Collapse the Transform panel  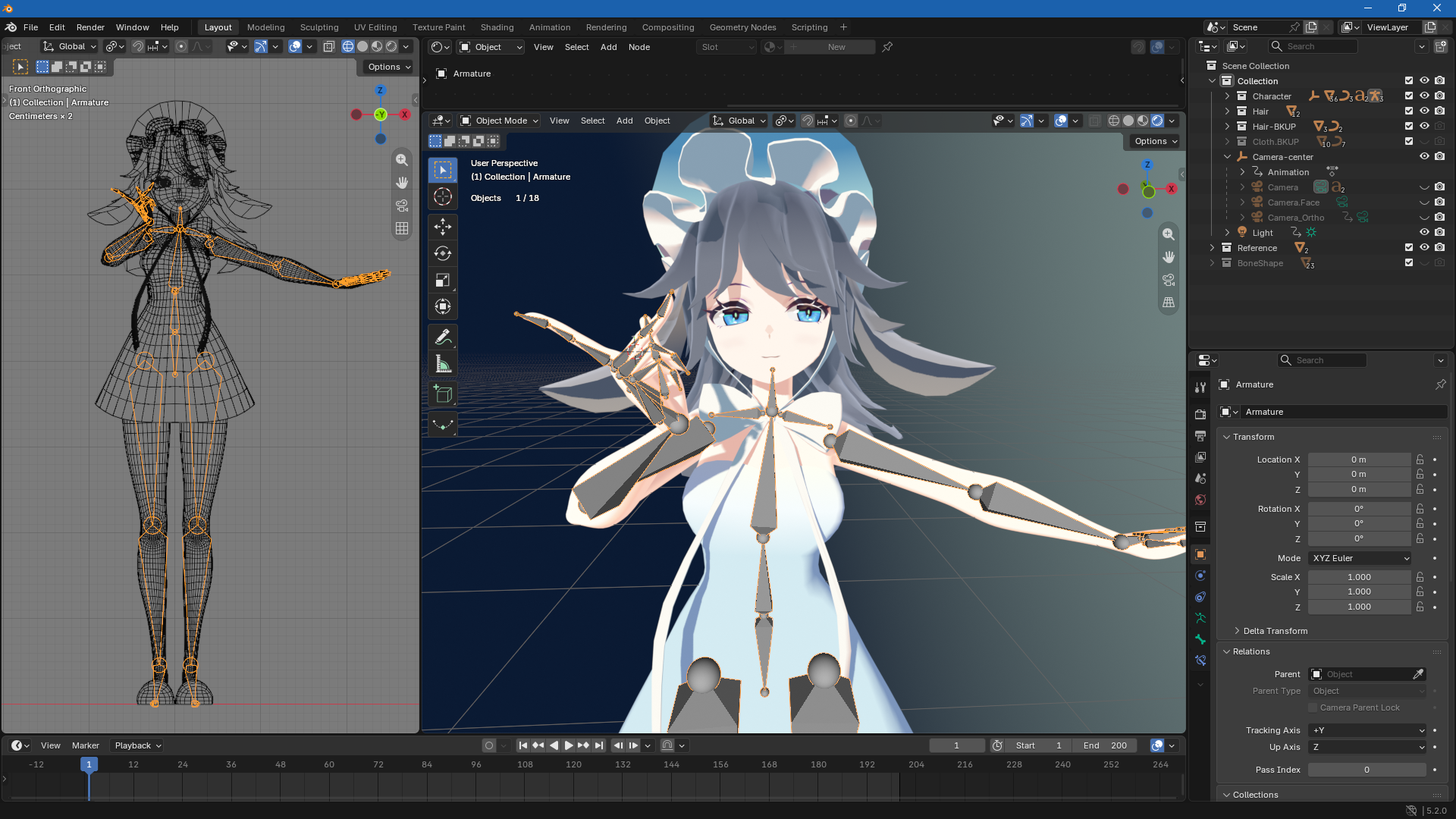coord(1253,437)
